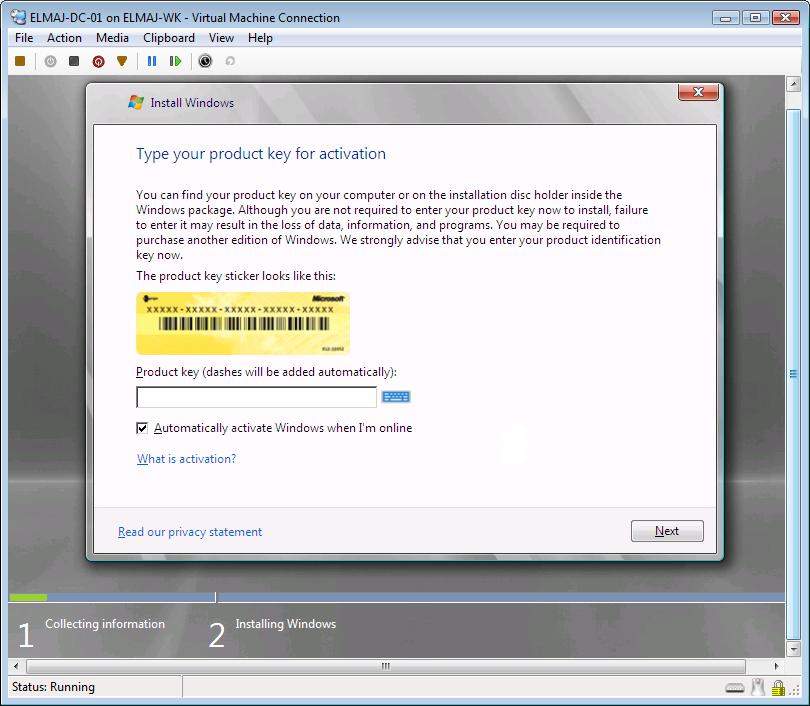Pause the virtual machine from the toolbar
This screenshot has width=810, height=706.
(152, 61)
